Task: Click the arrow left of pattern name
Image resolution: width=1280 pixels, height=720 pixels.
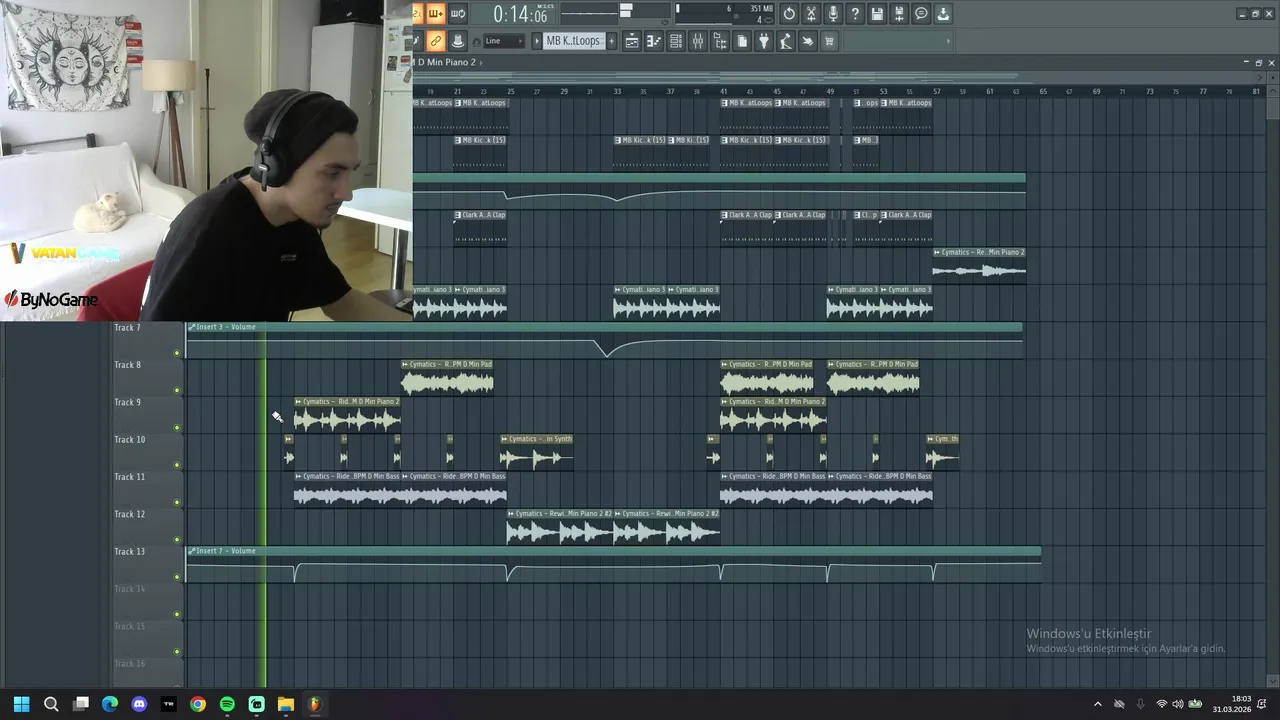Action: point(536,41)
